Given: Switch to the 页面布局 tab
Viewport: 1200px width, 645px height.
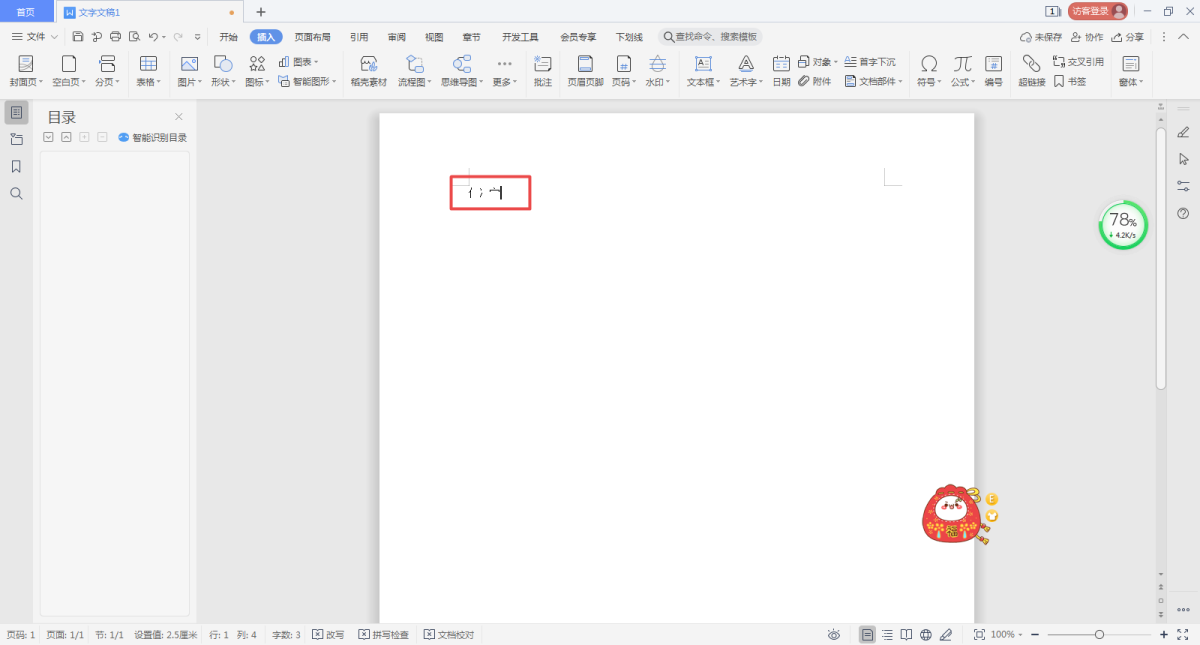Looking at the screenshot, I should (312, 37).
